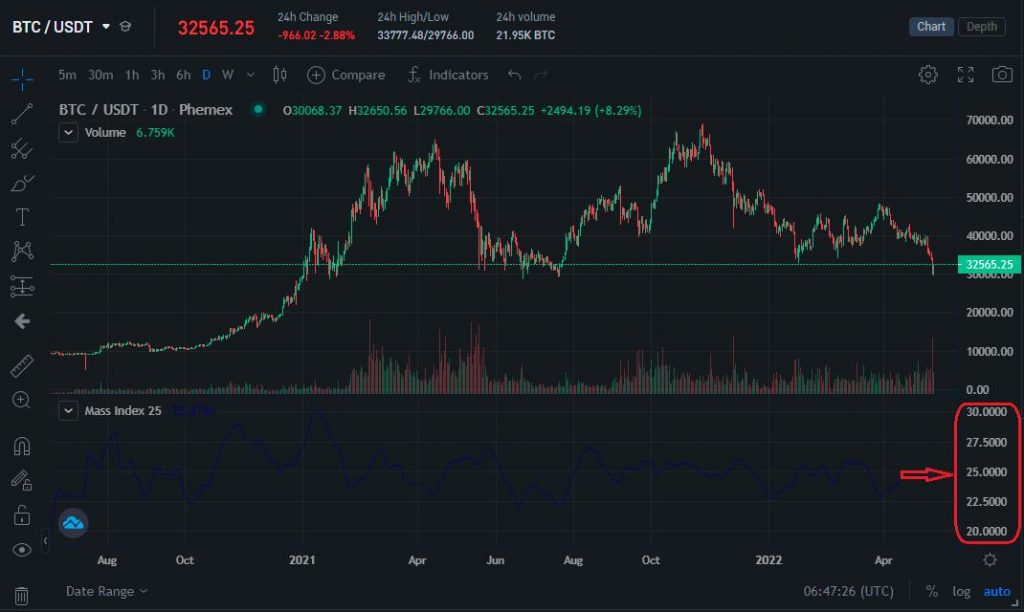1024x612 pixels.
Task: Select the Text annotation tool
Action: click(22, 217)
